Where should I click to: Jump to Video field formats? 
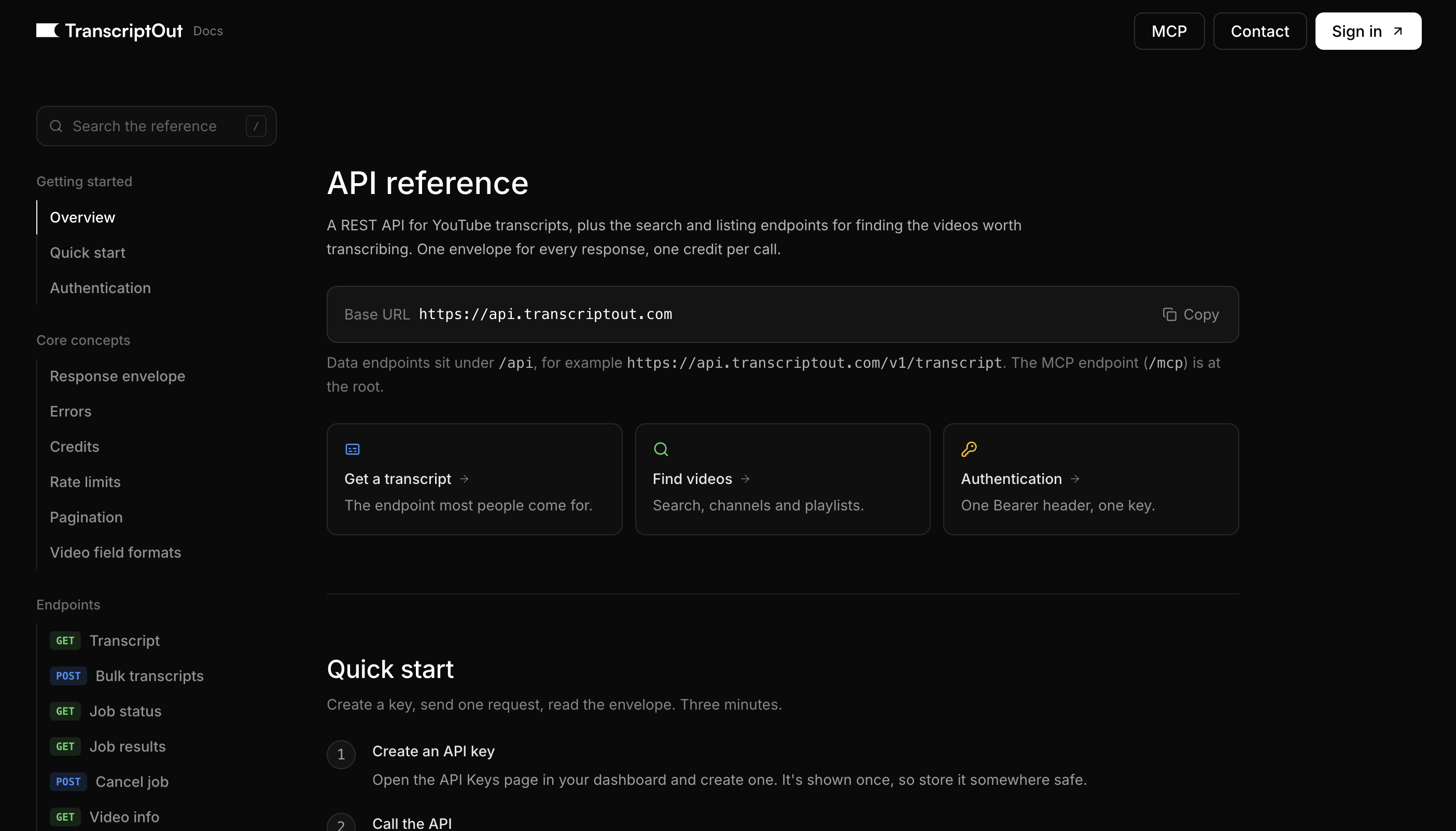click(115, 552)
